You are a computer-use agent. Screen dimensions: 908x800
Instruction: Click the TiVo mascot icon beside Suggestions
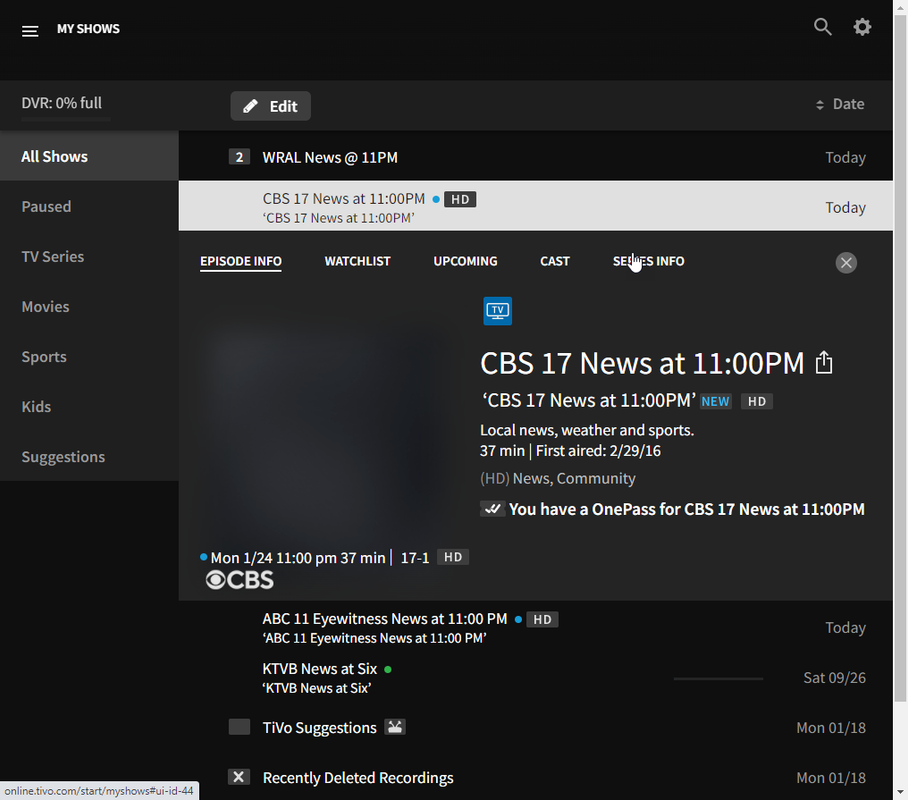tap(395, 727)
